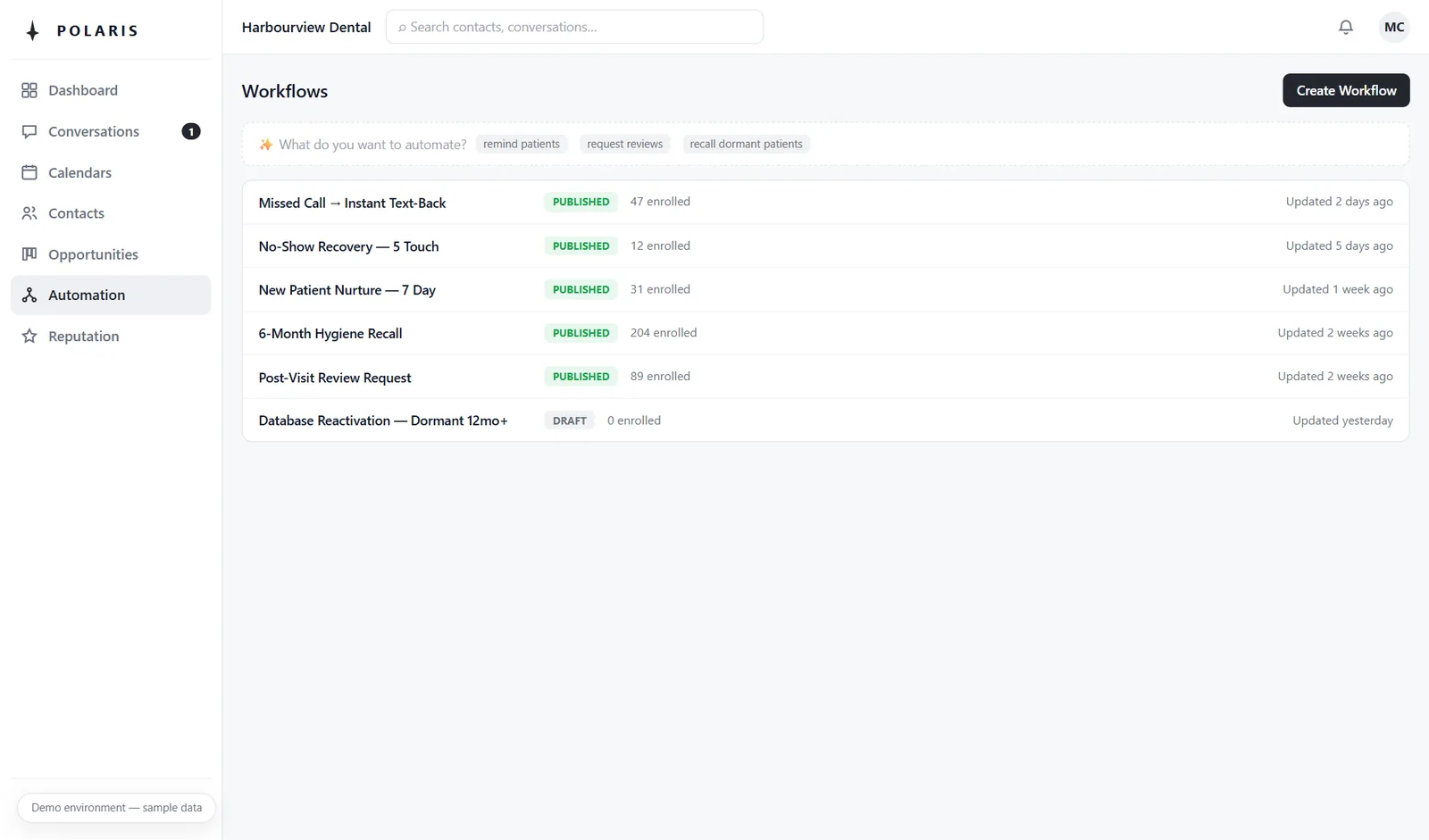The width and height of the screenshot is (1429, 840).
Task: Click the Contacts people icon
Action: coord(29,213)
